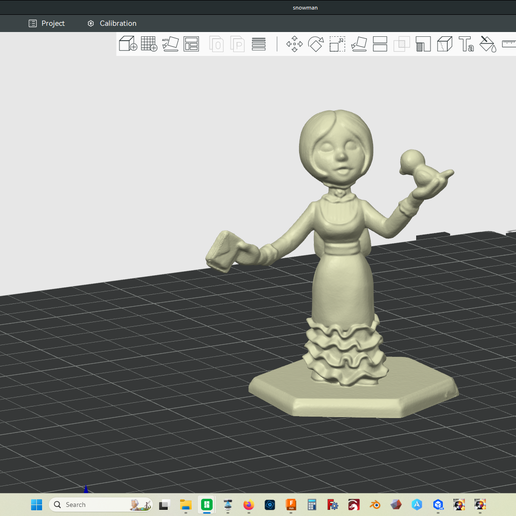Select the Scale tool icon
Screen dimensions: 516x516
337,44
